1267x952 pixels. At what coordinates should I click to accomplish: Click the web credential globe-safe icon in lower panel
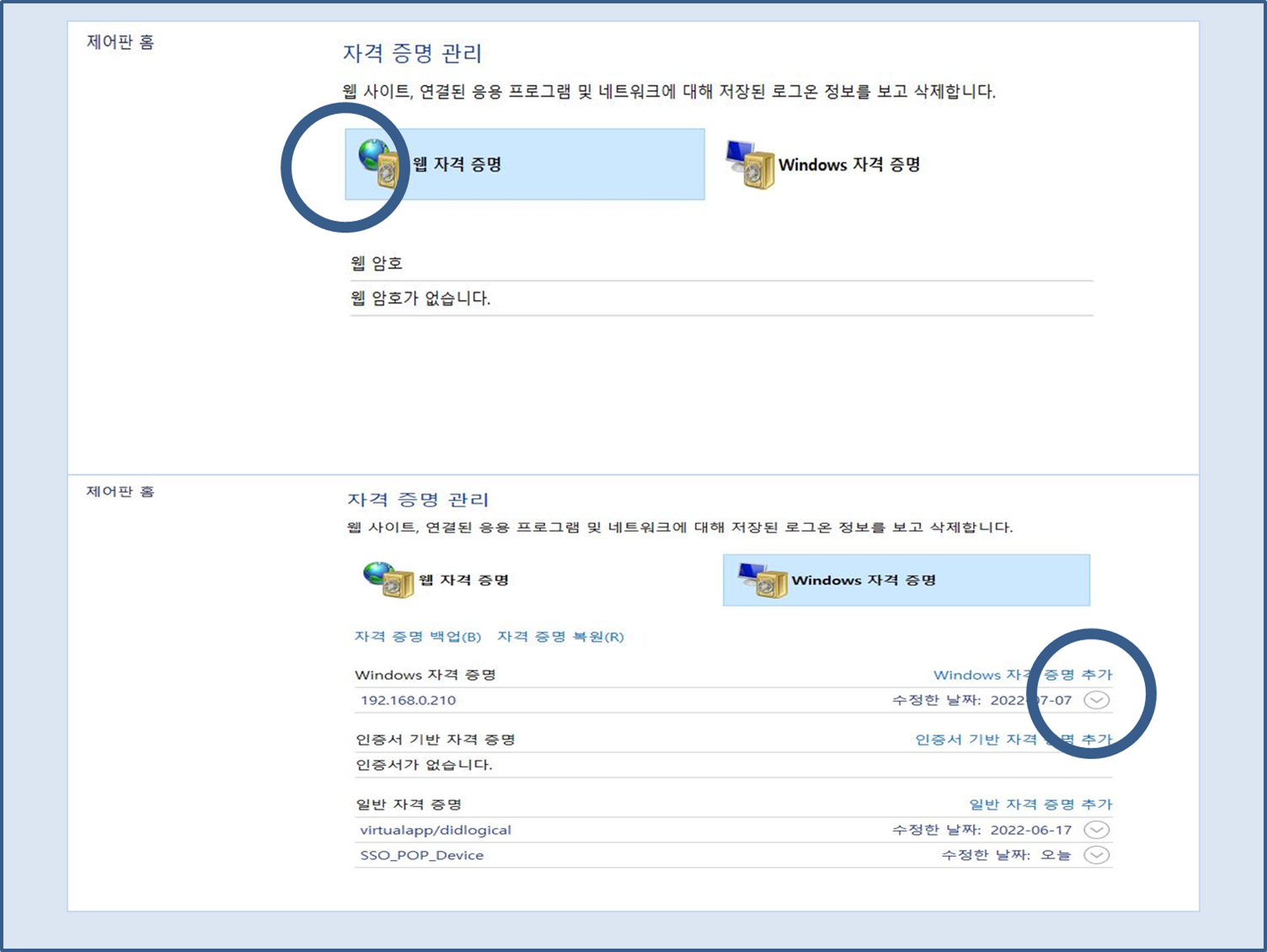[388, 580]
